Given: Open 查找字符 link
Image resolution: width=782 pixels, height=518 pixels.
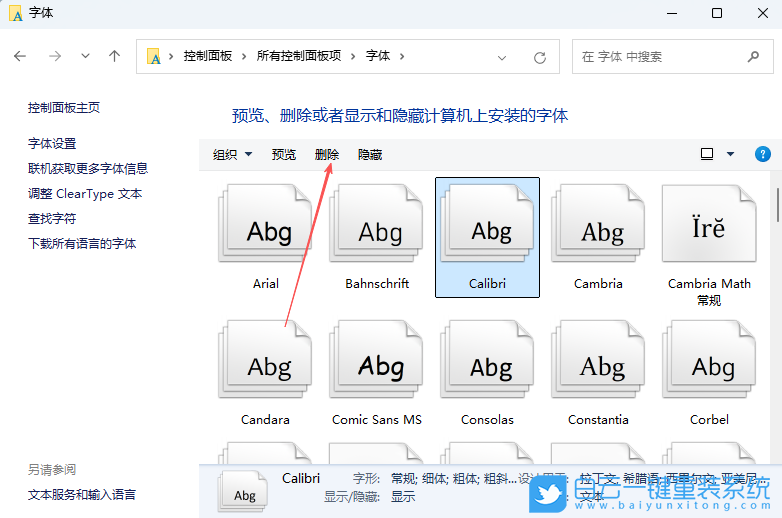Looking at the screenshot, I should 52,218.
